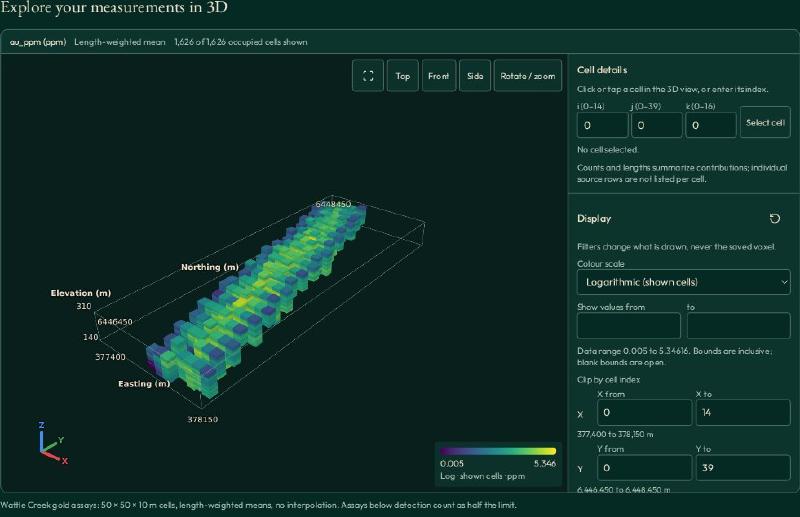Click the 'Explore your measurements in 3D' heading
Image resolution: width=800 pixels, height=517 pixels.
point(114,8)
